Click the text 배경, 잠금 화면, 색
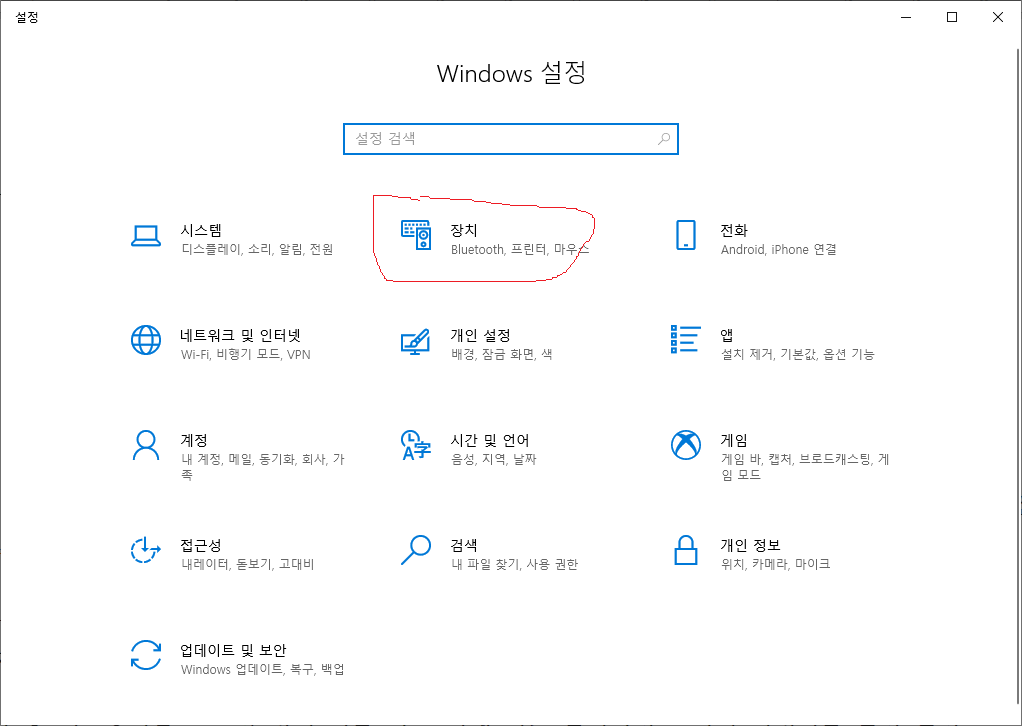The height and width of the screenshot is (726, 1022). tap(502, 355)
